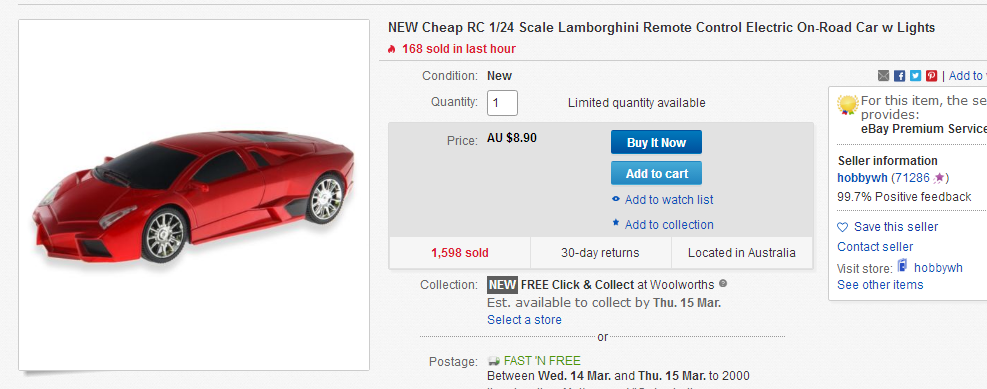Click the heart icon to save seller
Viewport: 987px width, 389px height.
(842, 227)
